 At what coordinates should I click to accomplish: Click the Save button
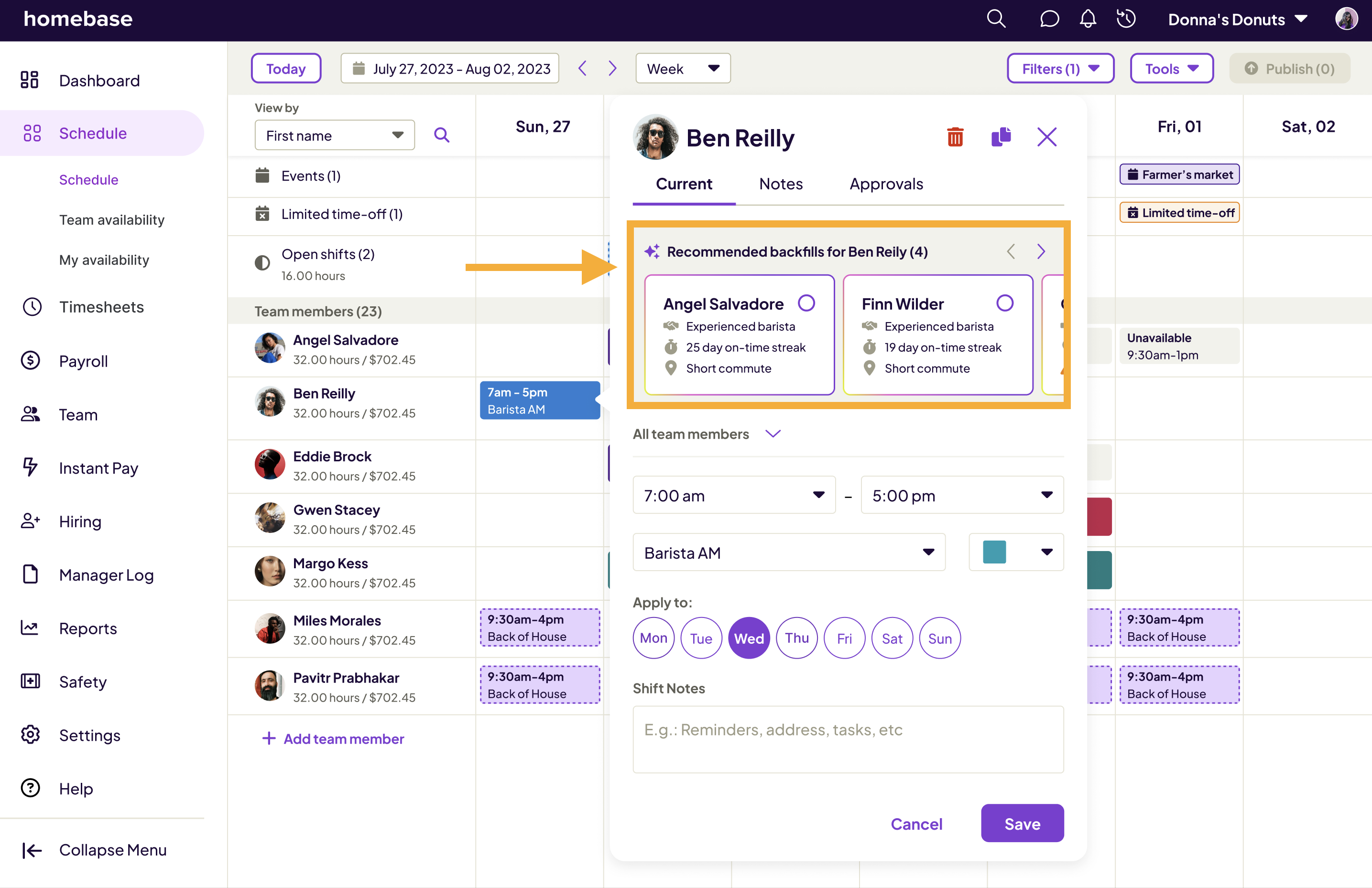[1022, 823]
